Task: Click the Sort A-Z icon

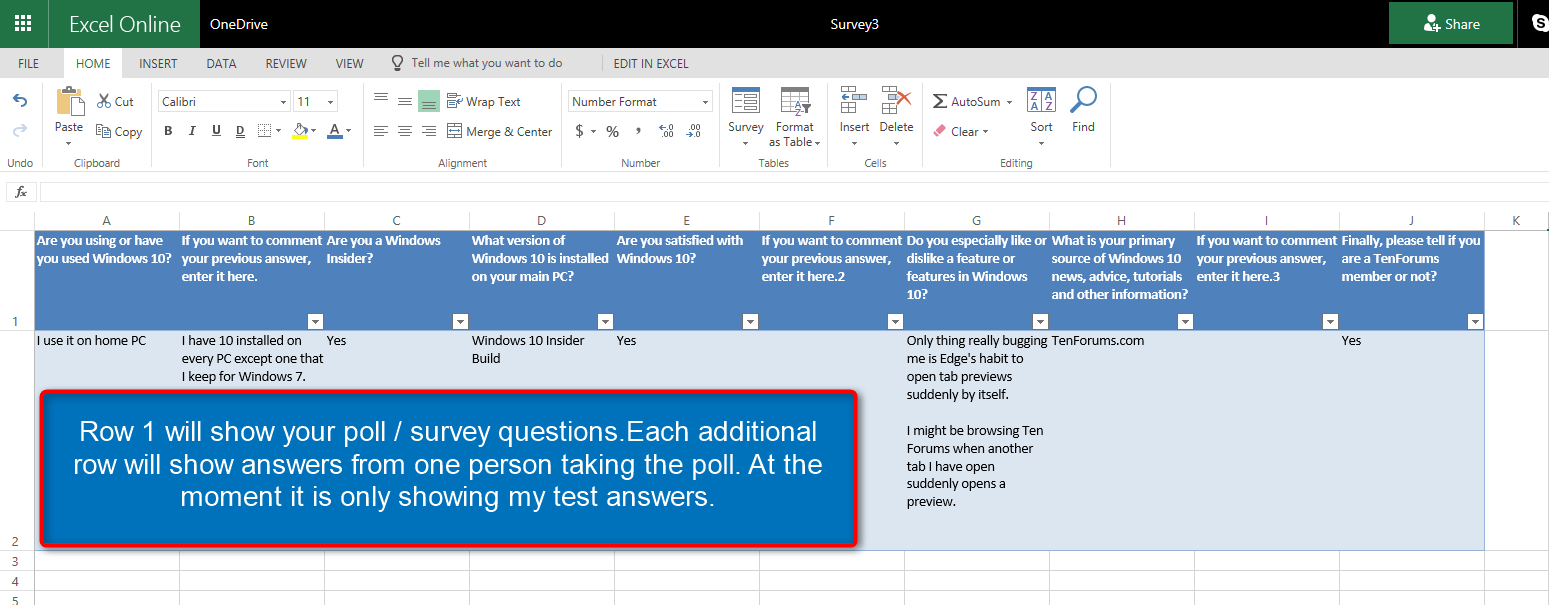Action: [1042, 100]
